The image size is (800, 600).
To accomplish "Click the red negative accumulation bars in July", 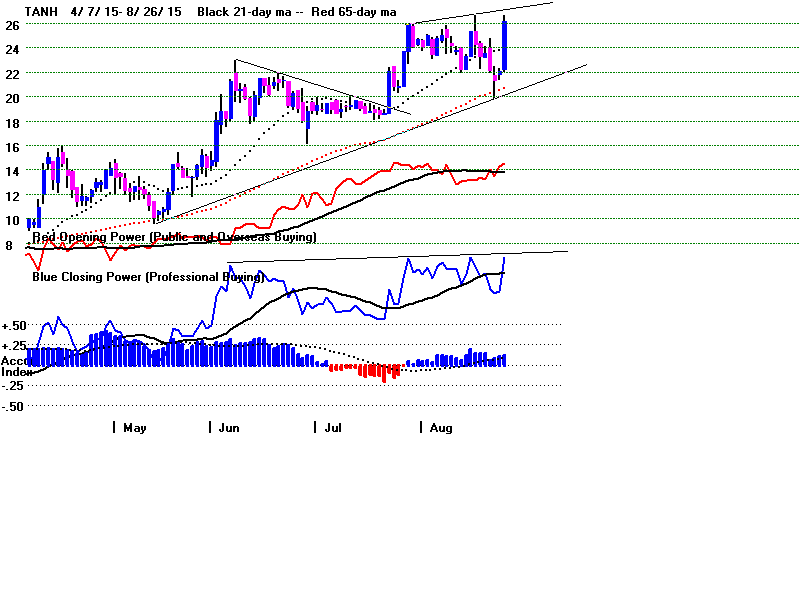I will click(x=368, y=370).
